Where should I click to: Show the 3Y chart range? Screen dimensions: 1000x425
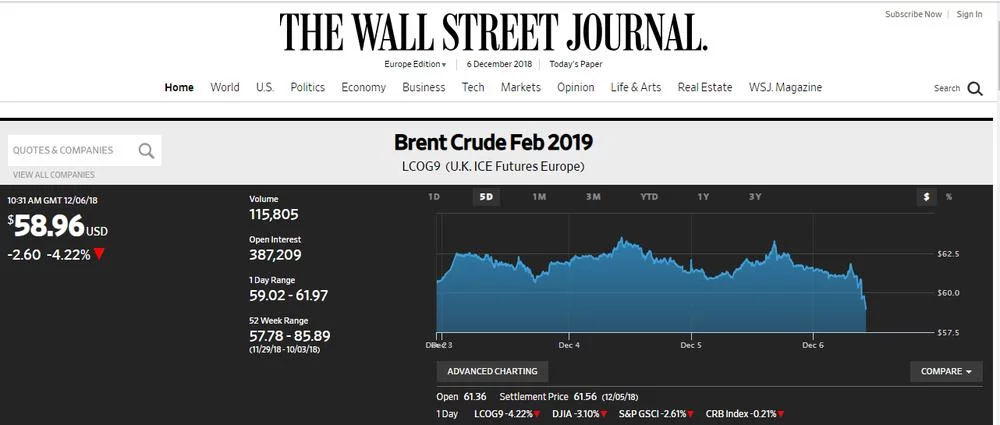pos(755,197)
